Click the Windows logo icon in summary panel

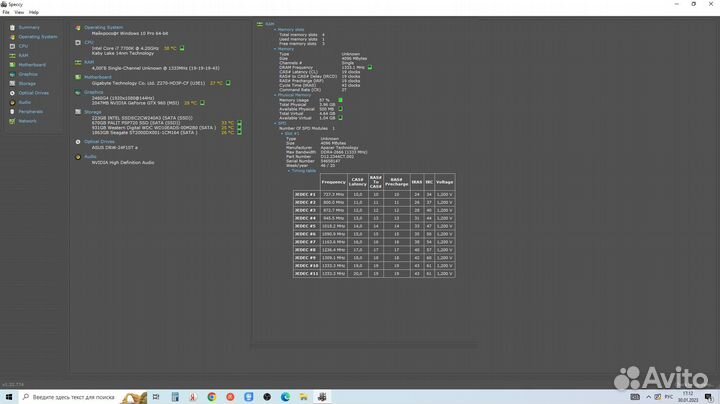pyautogui.click(x=78, y=28)
